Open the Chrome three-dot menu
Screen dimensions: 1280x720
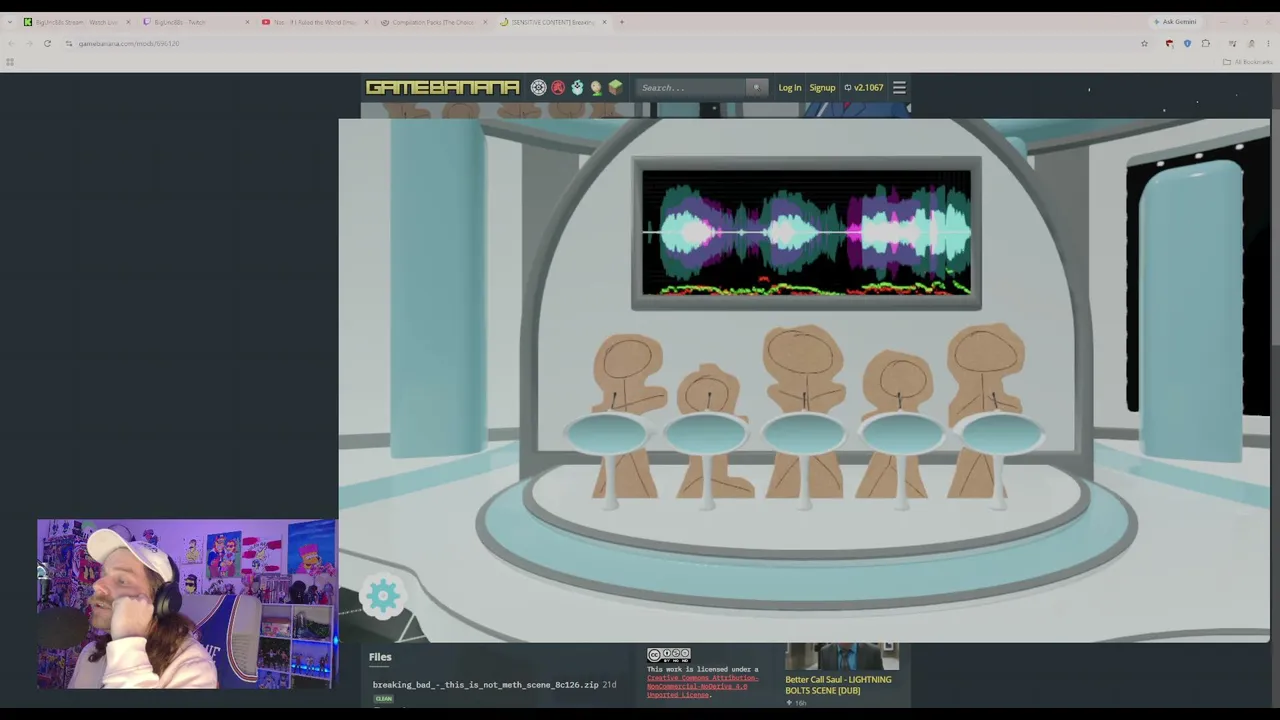click(1268, 44)
